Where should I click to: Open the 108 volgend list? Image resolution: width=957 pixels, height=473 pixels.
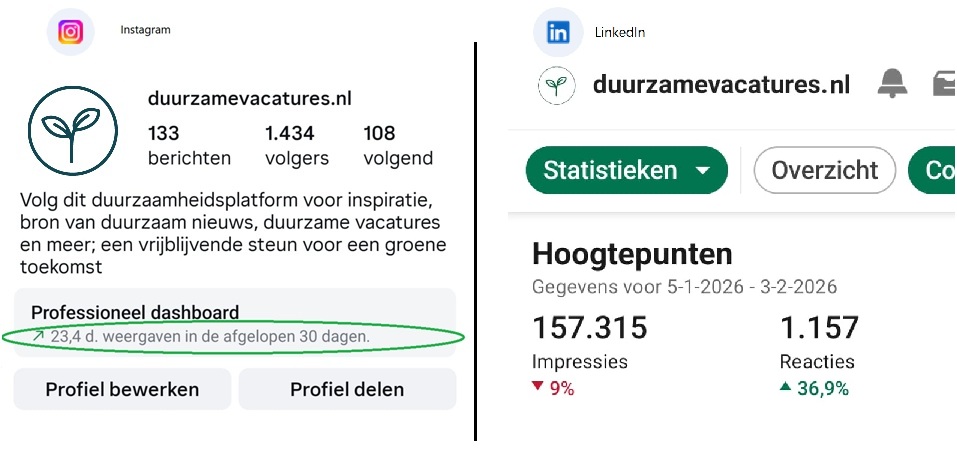(398, 145)
